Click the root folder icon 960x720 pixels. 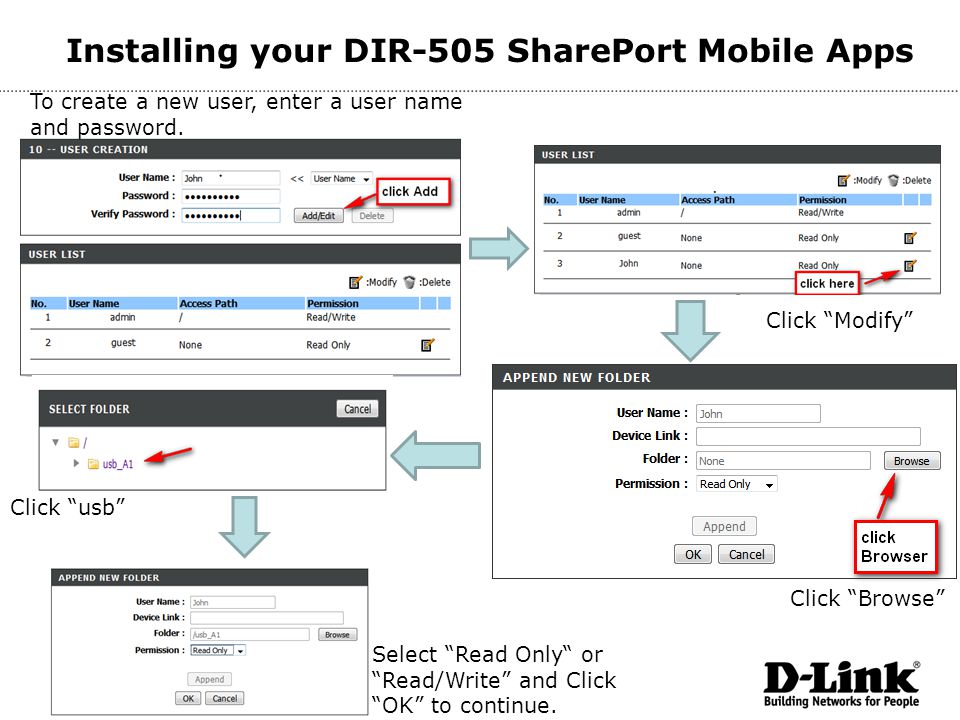pos(74,442)
